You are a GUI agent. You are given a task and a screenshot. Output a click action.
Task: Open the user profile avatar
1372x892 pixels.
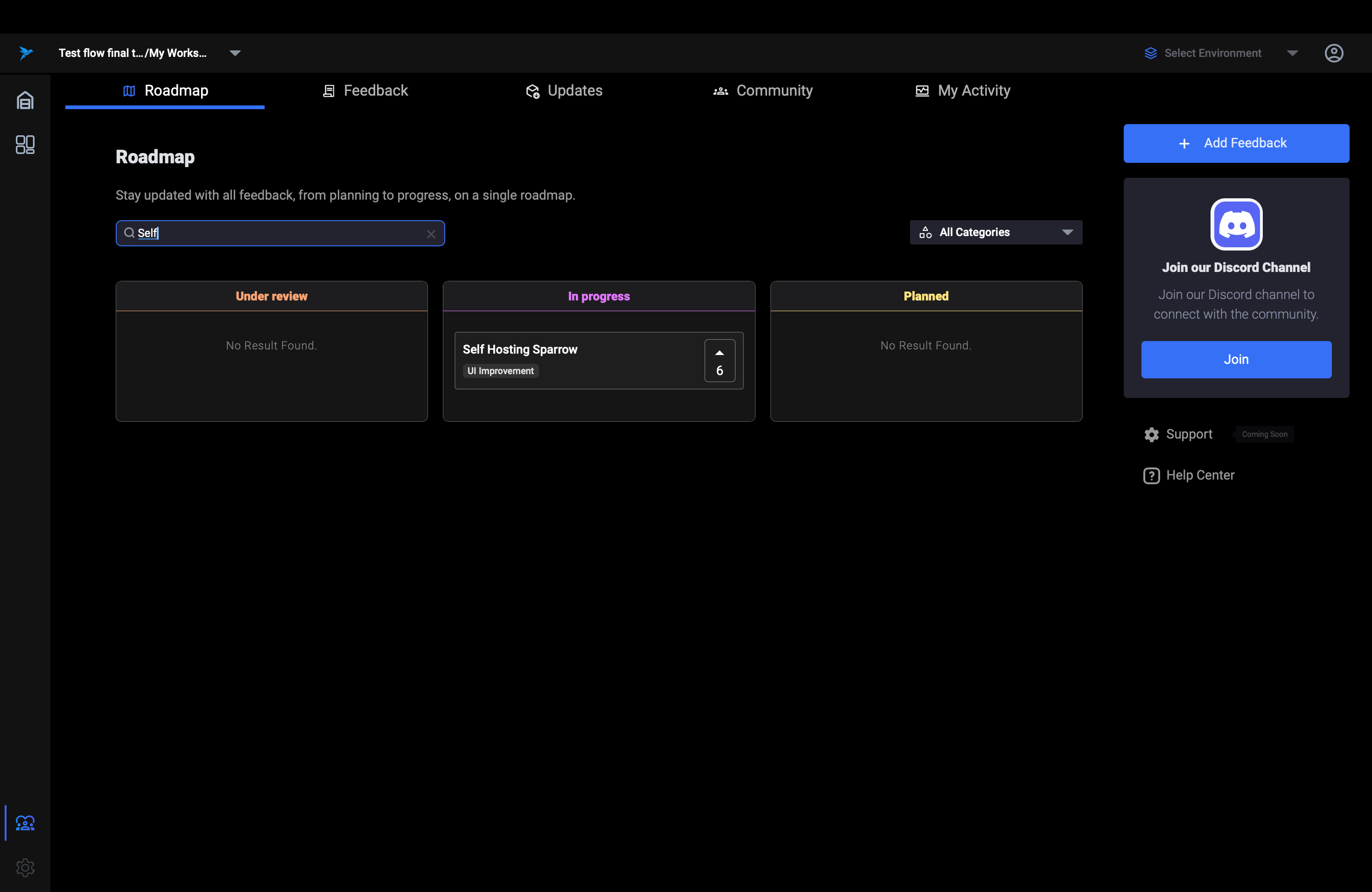tap(1334, 53)
